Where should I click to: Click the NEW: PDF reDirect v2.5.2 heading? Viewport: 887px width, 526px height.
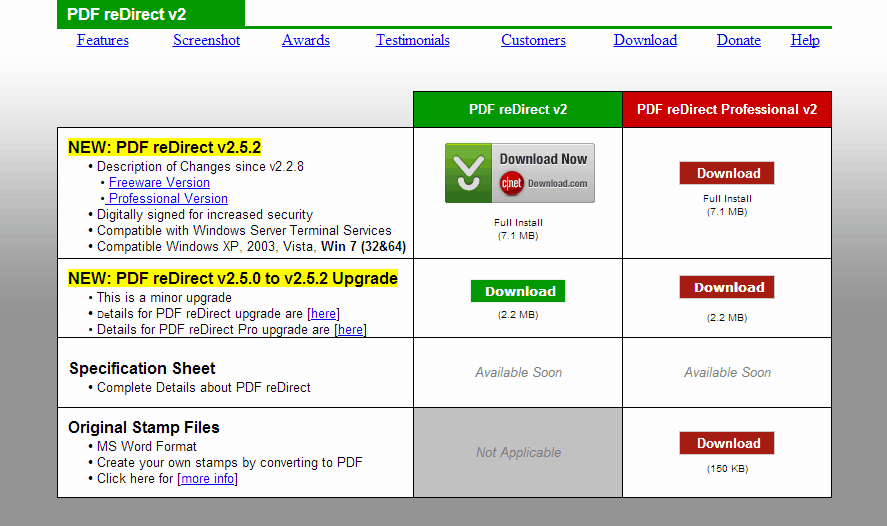point(165,148)
